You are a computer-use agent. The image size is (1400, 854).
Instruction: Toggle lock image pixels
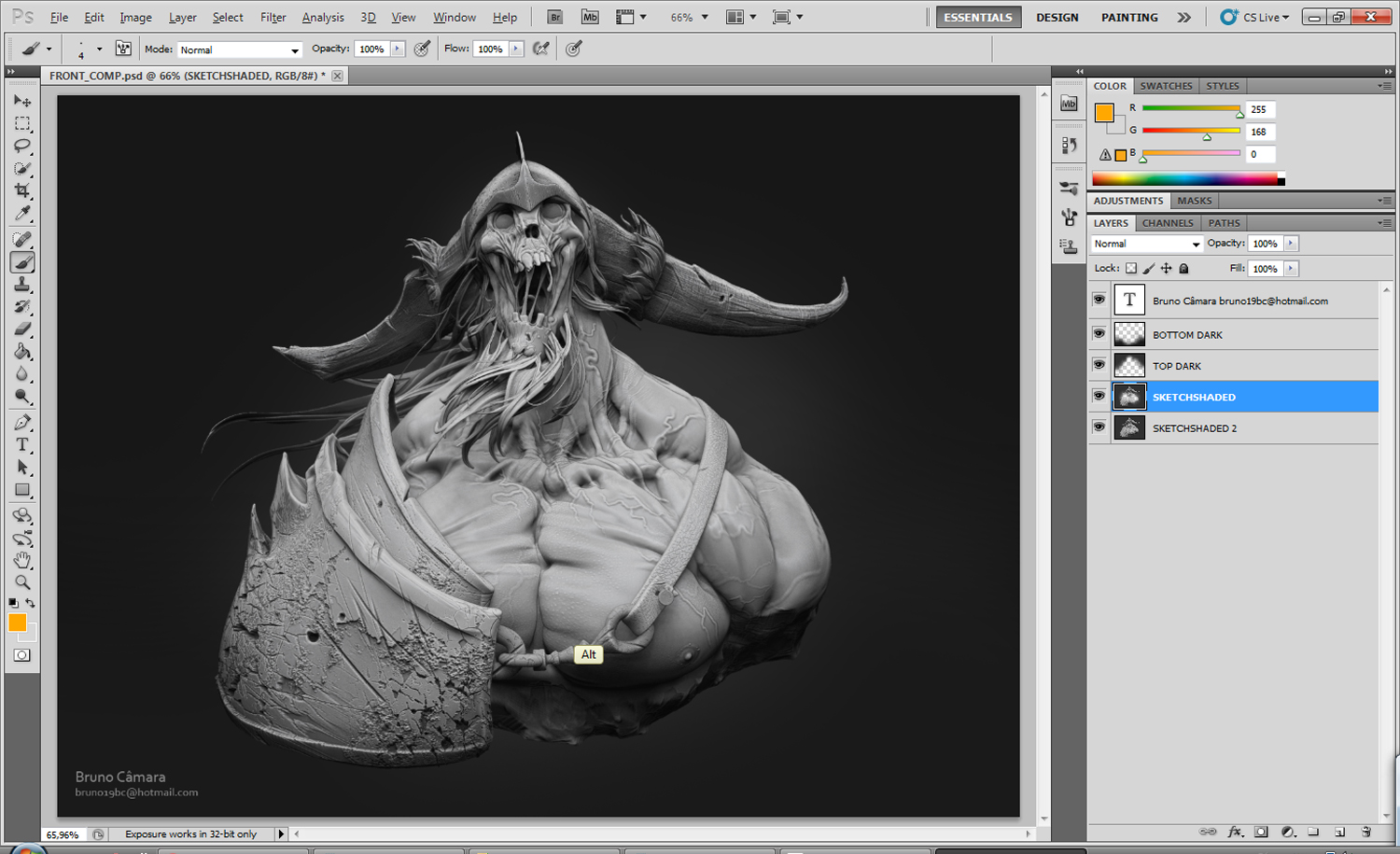click(1149, 269)
